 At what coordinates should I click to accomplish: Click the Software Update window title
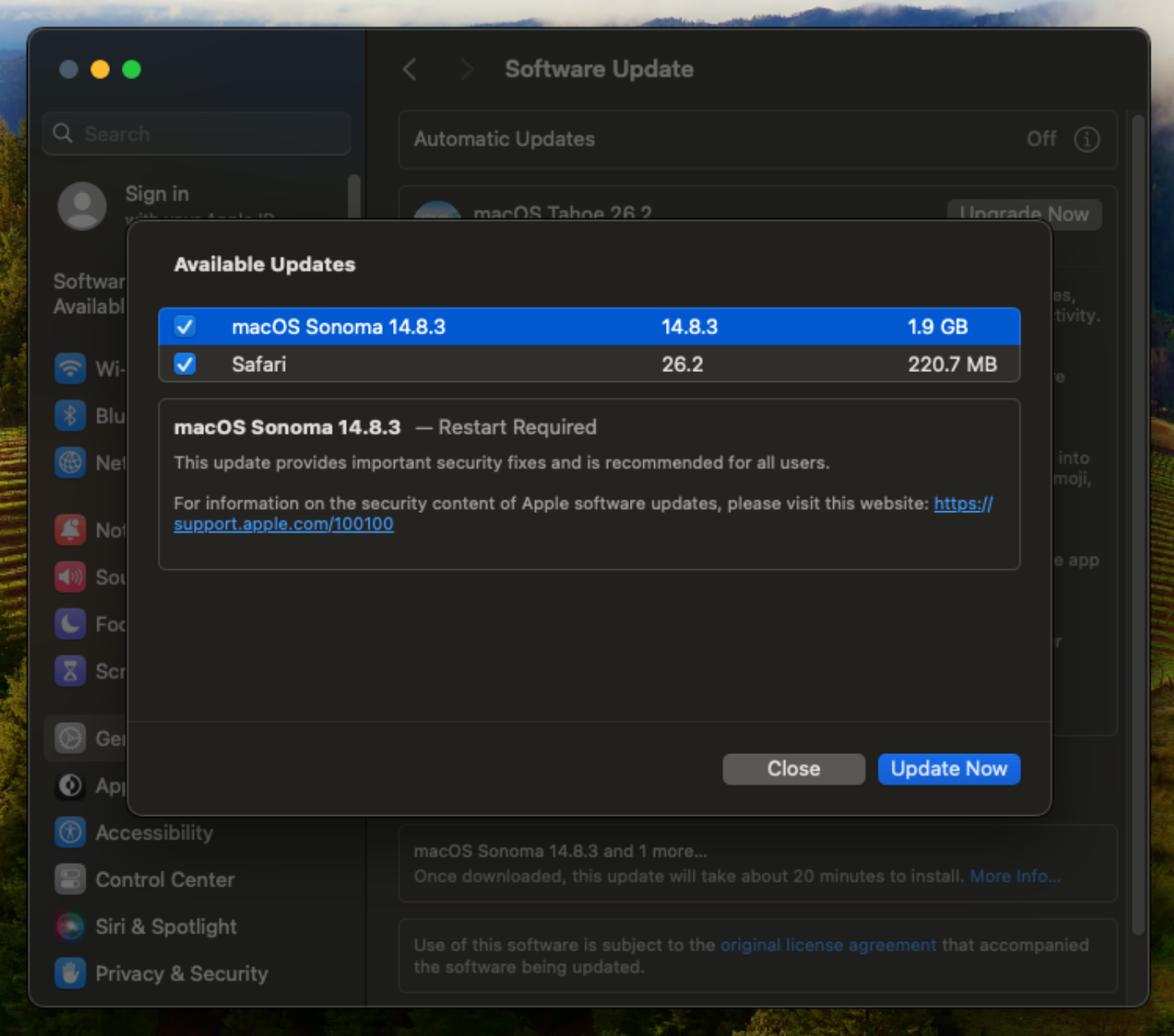600,69
